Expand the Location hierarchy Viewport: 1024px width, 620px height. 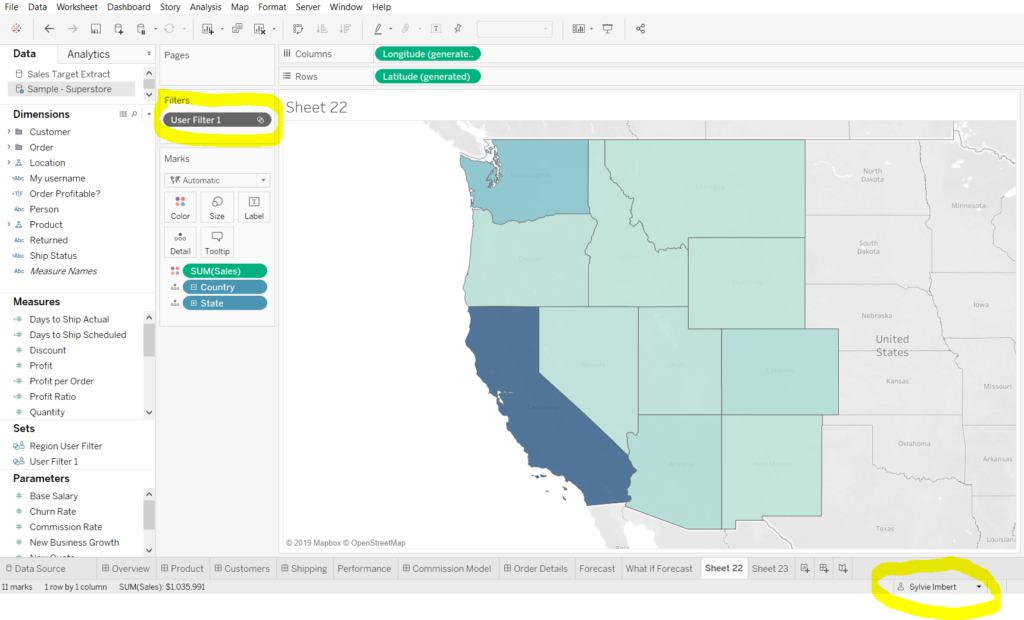[8, 163]
